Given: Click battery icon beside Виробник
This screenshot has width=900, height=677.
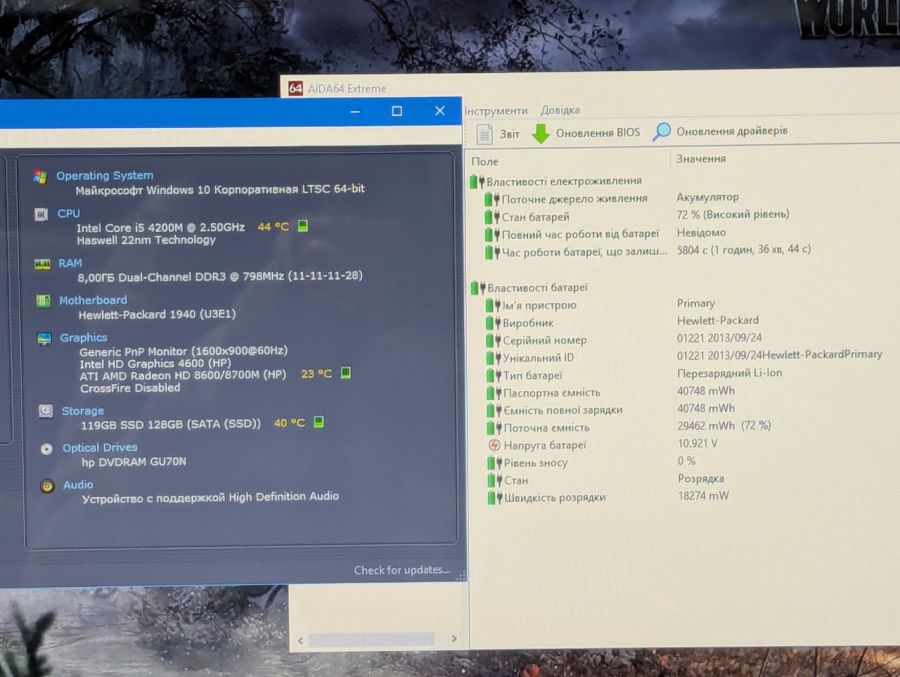Looking at the screenshot, I should tap(493, 323).
